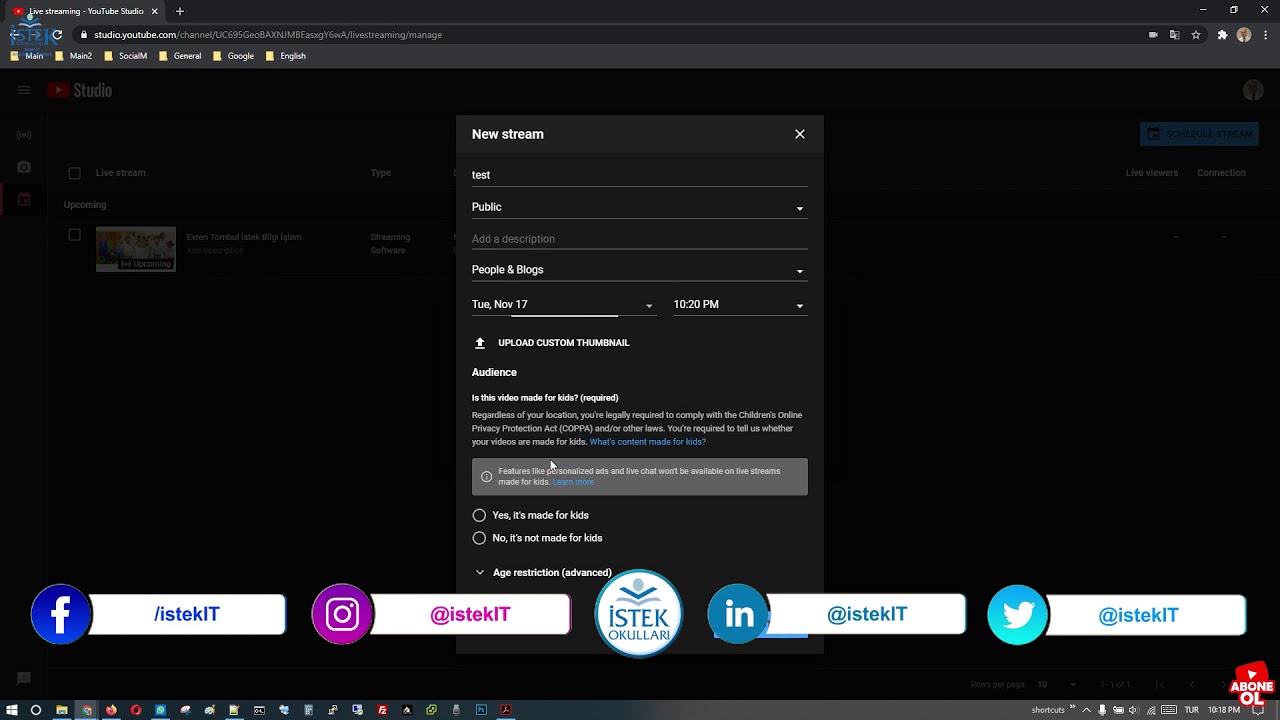1280x720 pixels.
Task: Open the General bookmarks folder
Action: [180, 56]
